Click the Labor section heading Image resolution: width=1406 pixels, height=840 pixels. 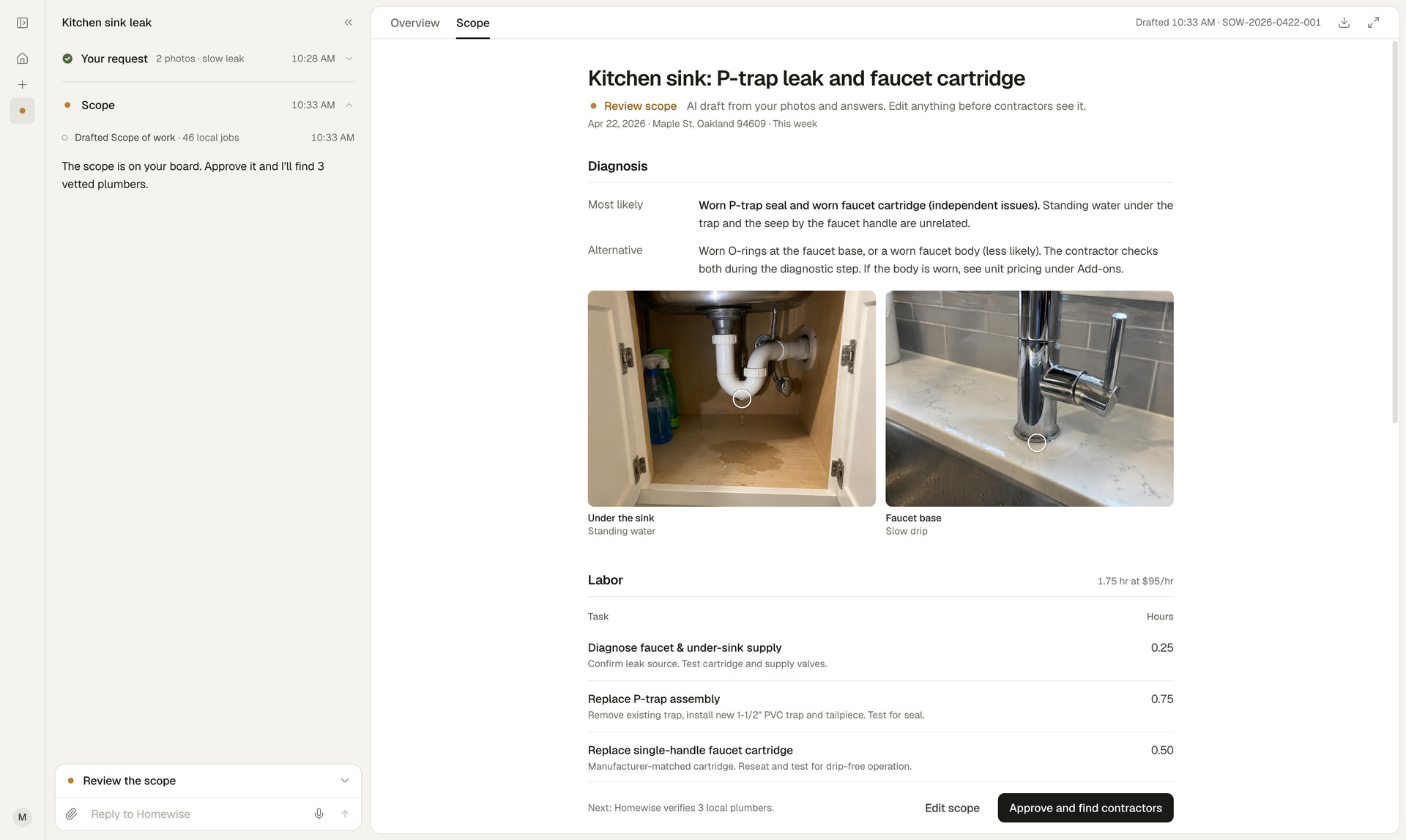click(605, 580)
